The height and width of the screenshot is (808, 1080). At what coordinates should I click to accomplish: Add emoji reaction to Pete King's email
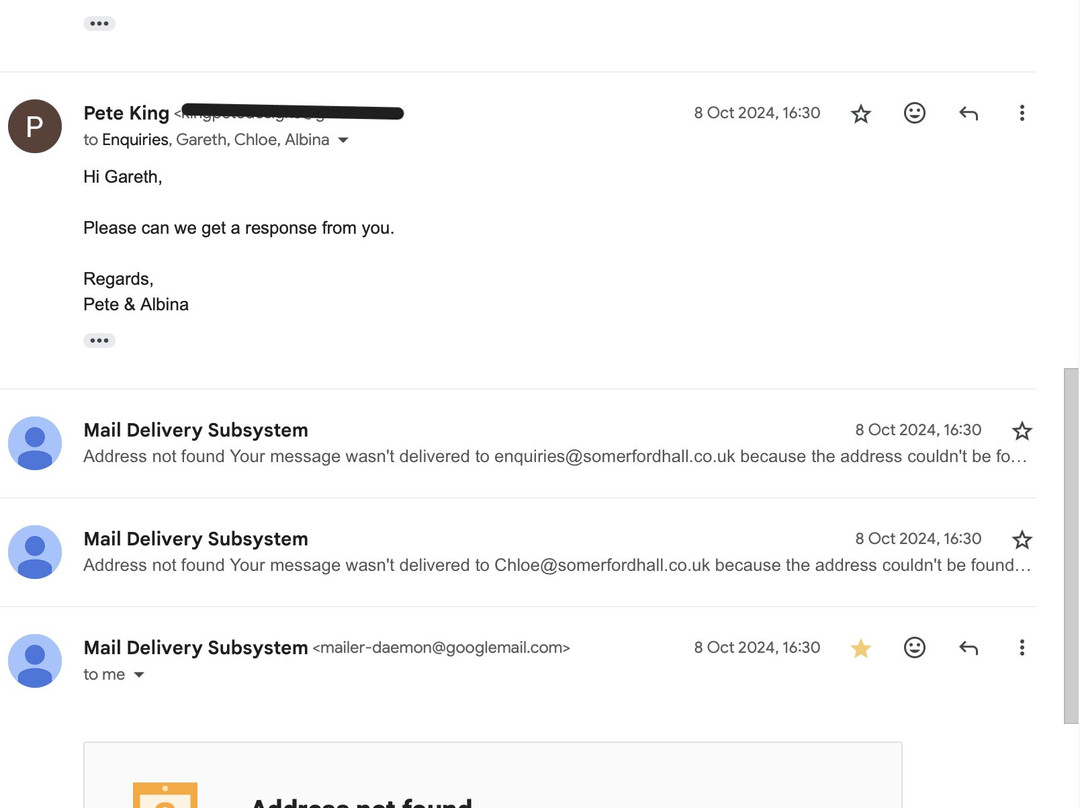tap(914, 113)
